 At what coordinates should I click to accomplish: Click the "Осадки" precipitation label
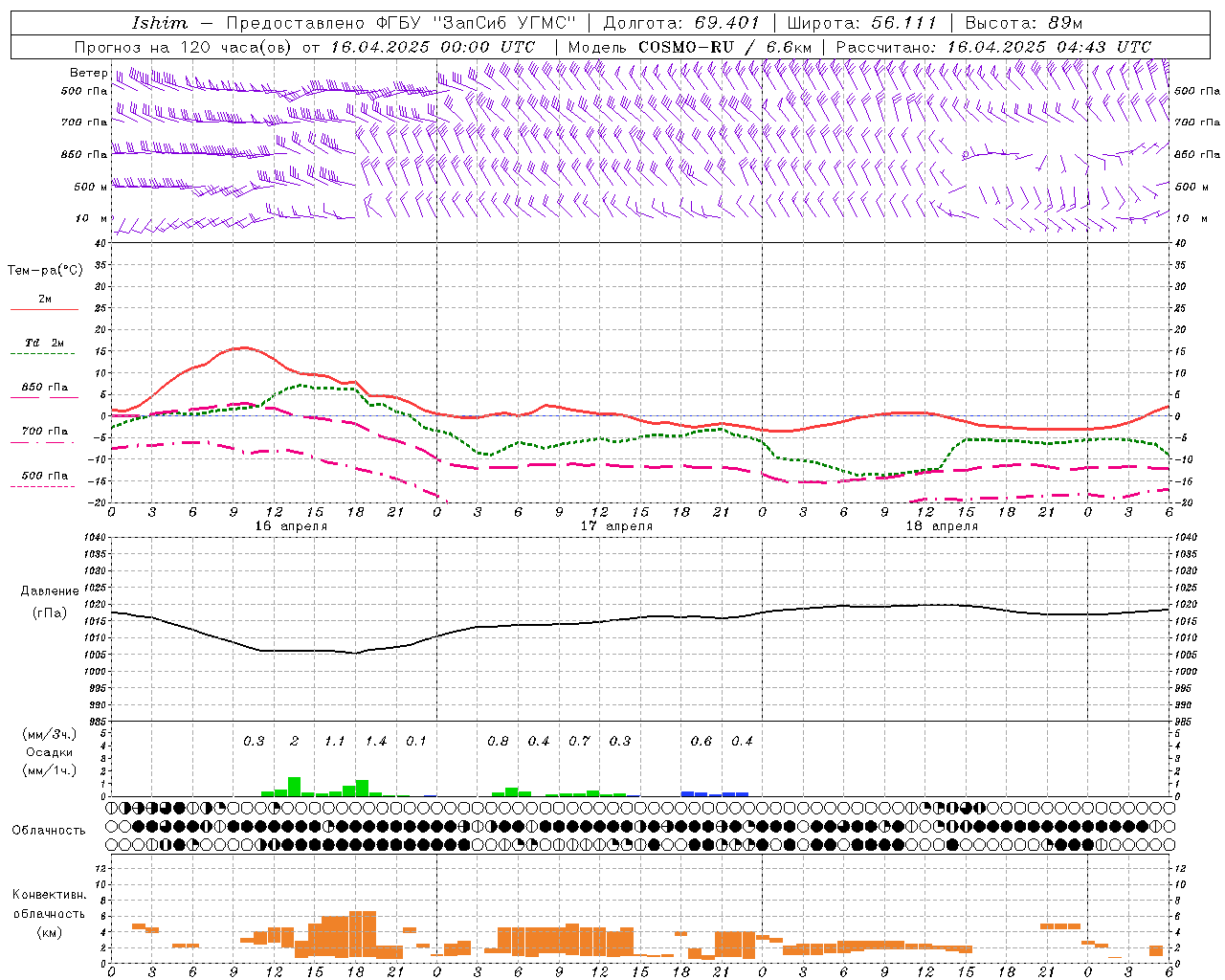(x=49, y=752)
